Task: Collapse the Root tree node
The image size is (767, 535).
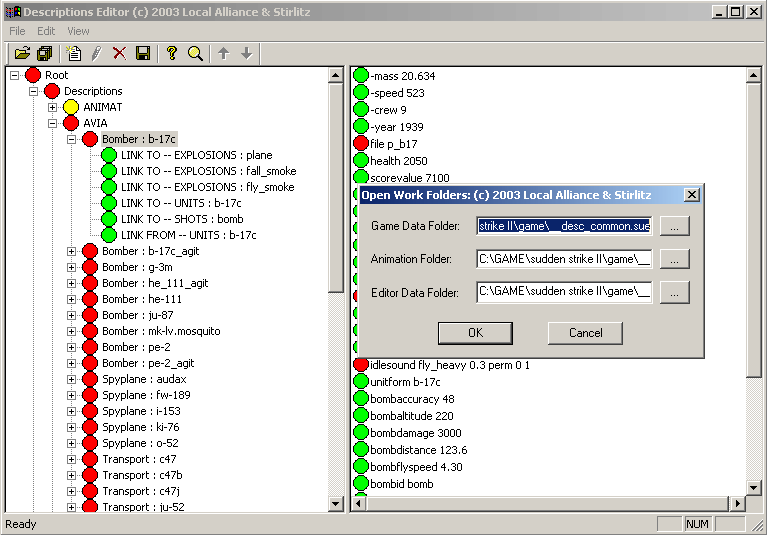Action: point(15,75)
